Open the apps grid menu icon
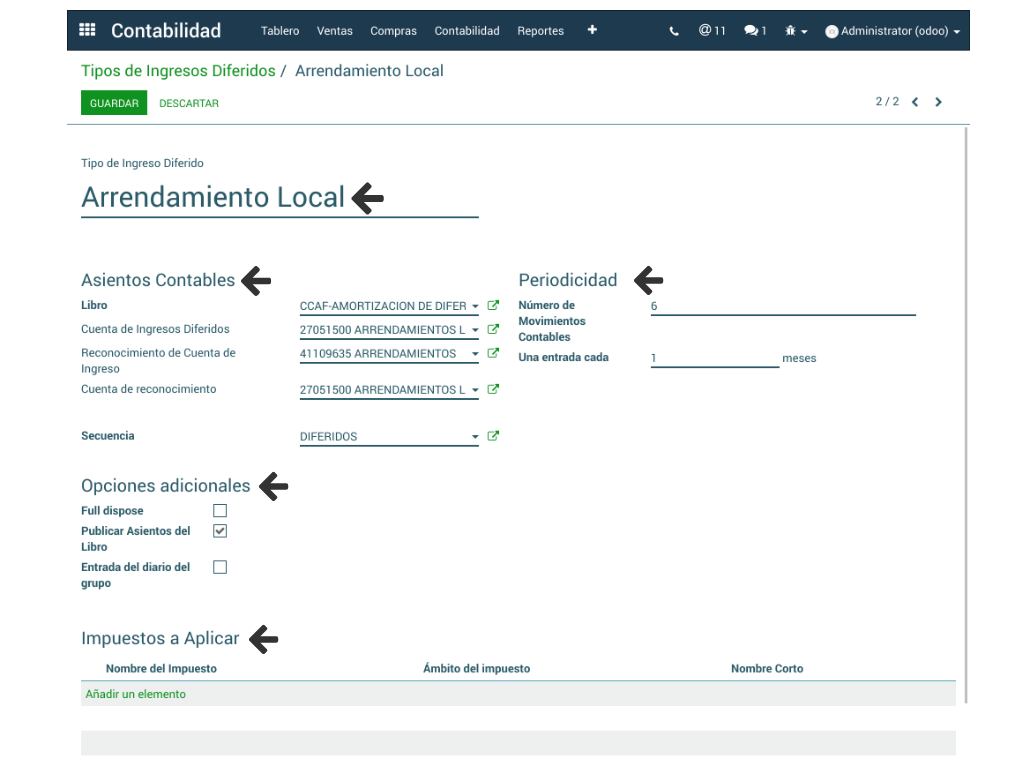 (x=87, y=30)
